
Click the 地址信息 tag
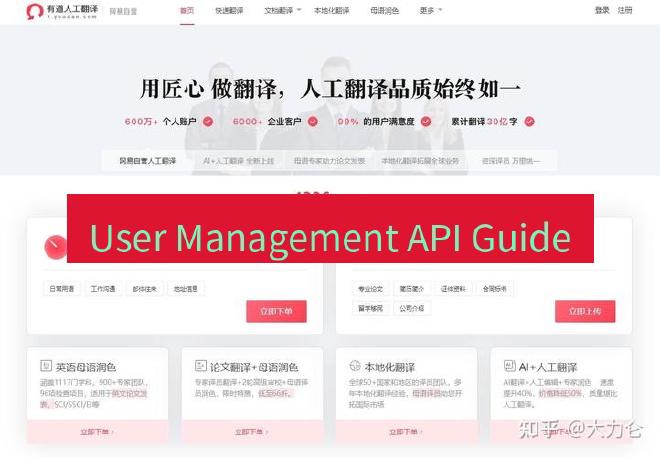coord(186,289)
